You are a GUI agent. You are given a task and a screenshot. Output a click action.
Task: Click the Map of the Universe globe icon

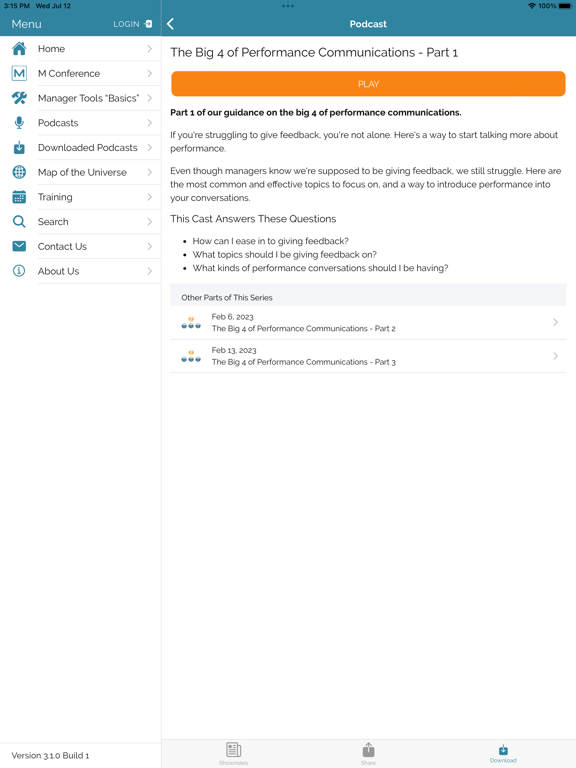19,172
